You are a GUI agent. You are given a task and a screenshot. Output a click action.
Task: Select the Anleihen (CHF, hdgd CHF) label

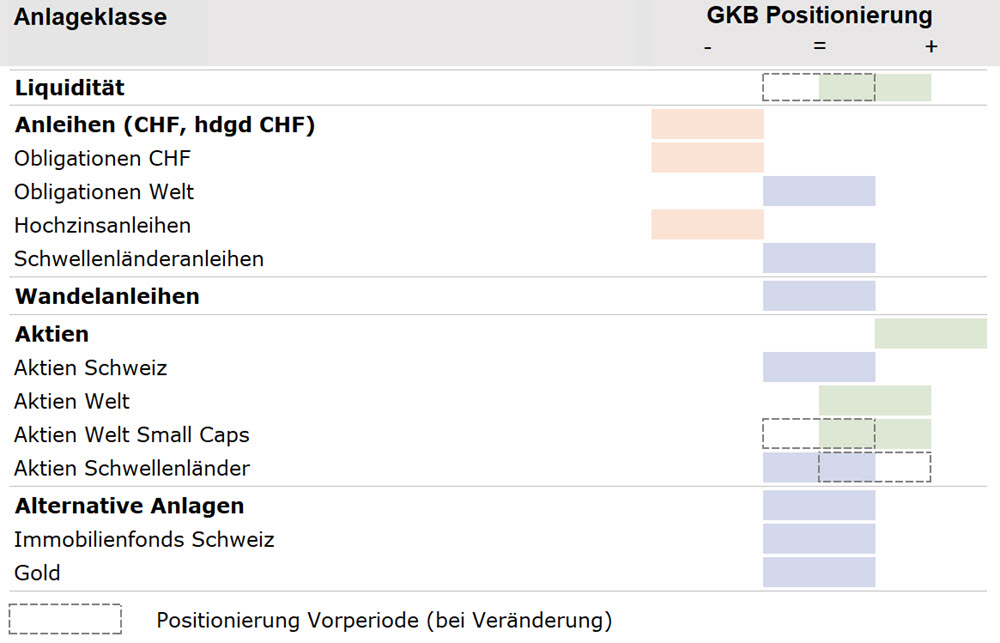coord(165,125)
